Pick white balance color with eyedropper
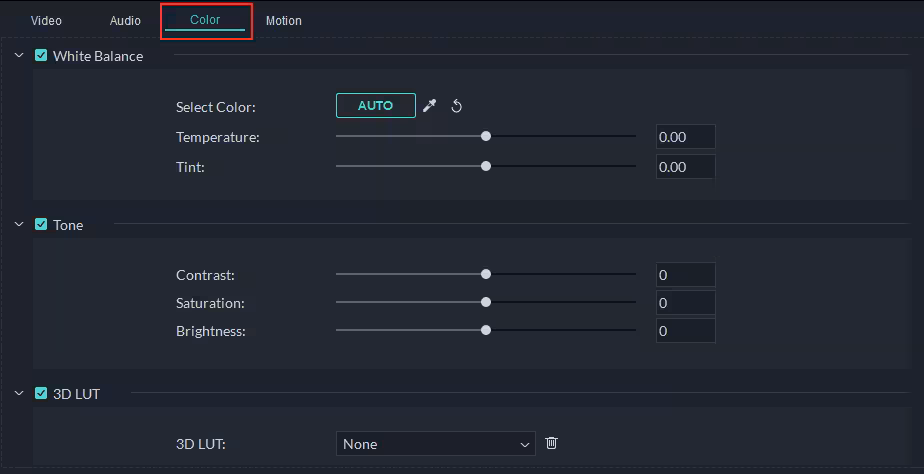 coord(430,106)
